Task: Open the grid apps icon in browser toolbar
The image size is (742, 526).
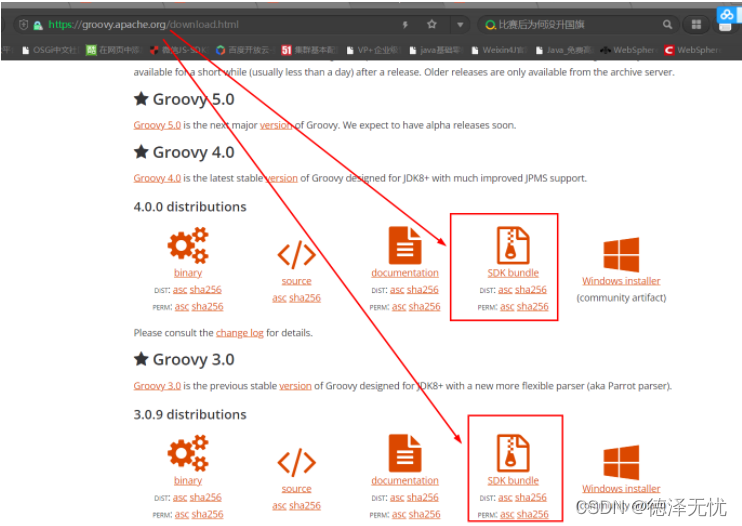Action: [x=696, y=25]
